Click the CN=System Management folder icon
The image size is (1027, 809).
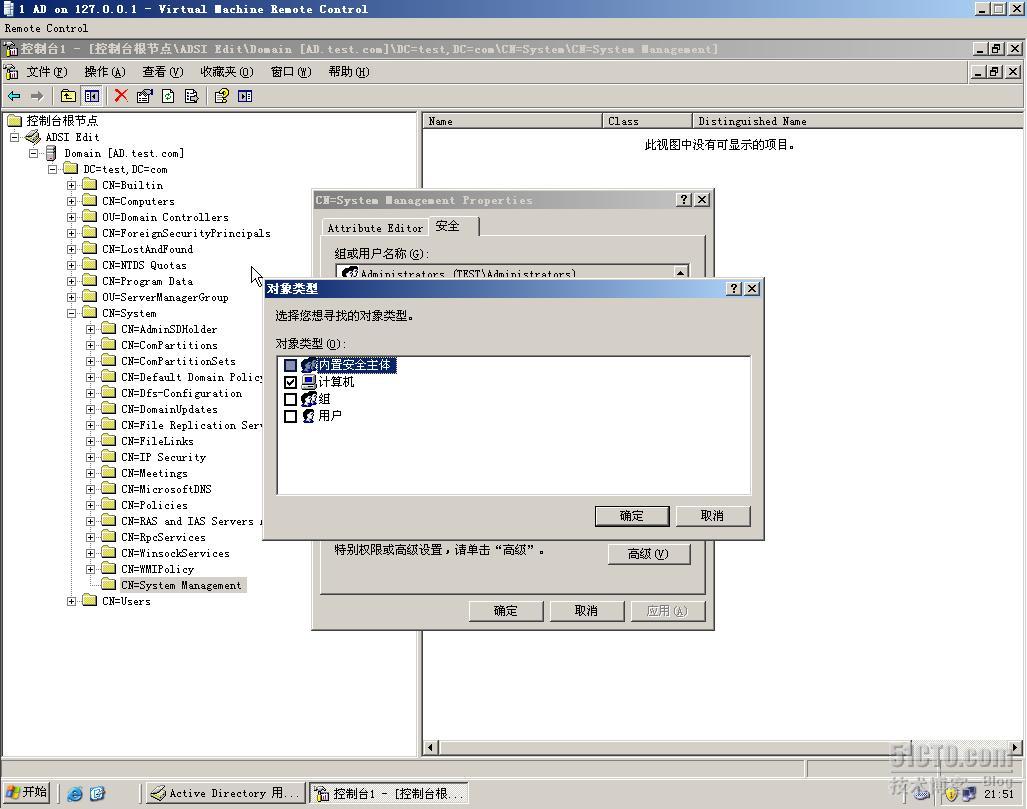pos(109,585)
